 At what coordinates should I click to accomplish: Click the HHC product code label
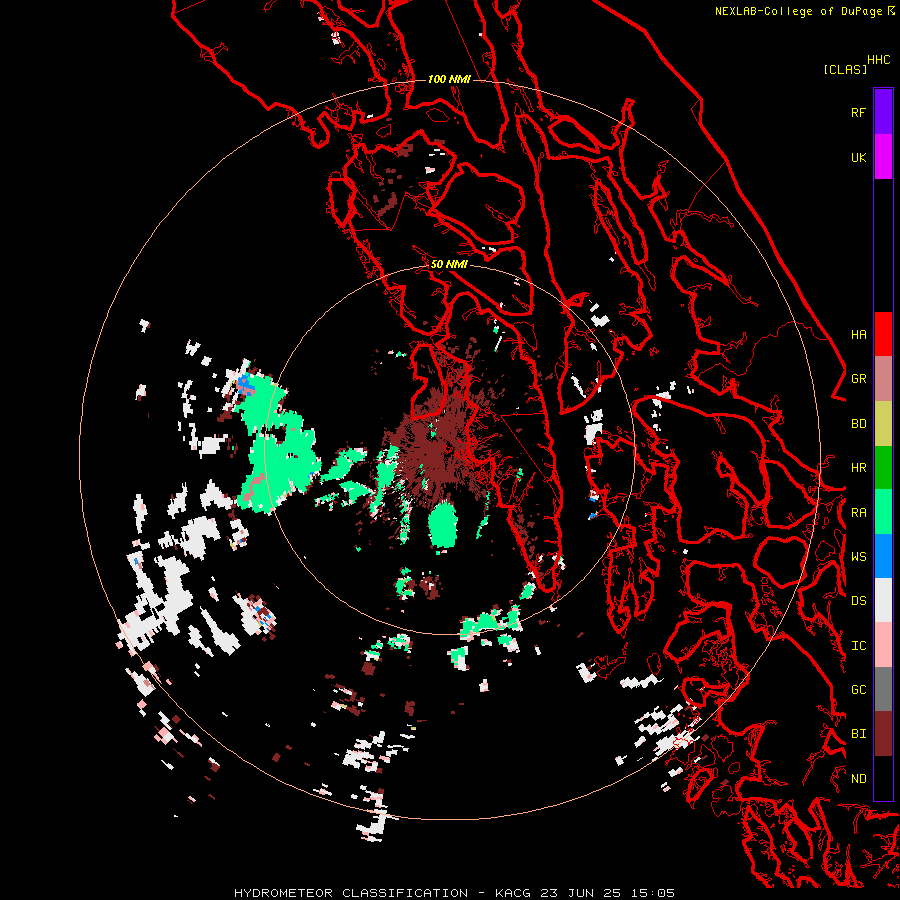click(878, 60)
